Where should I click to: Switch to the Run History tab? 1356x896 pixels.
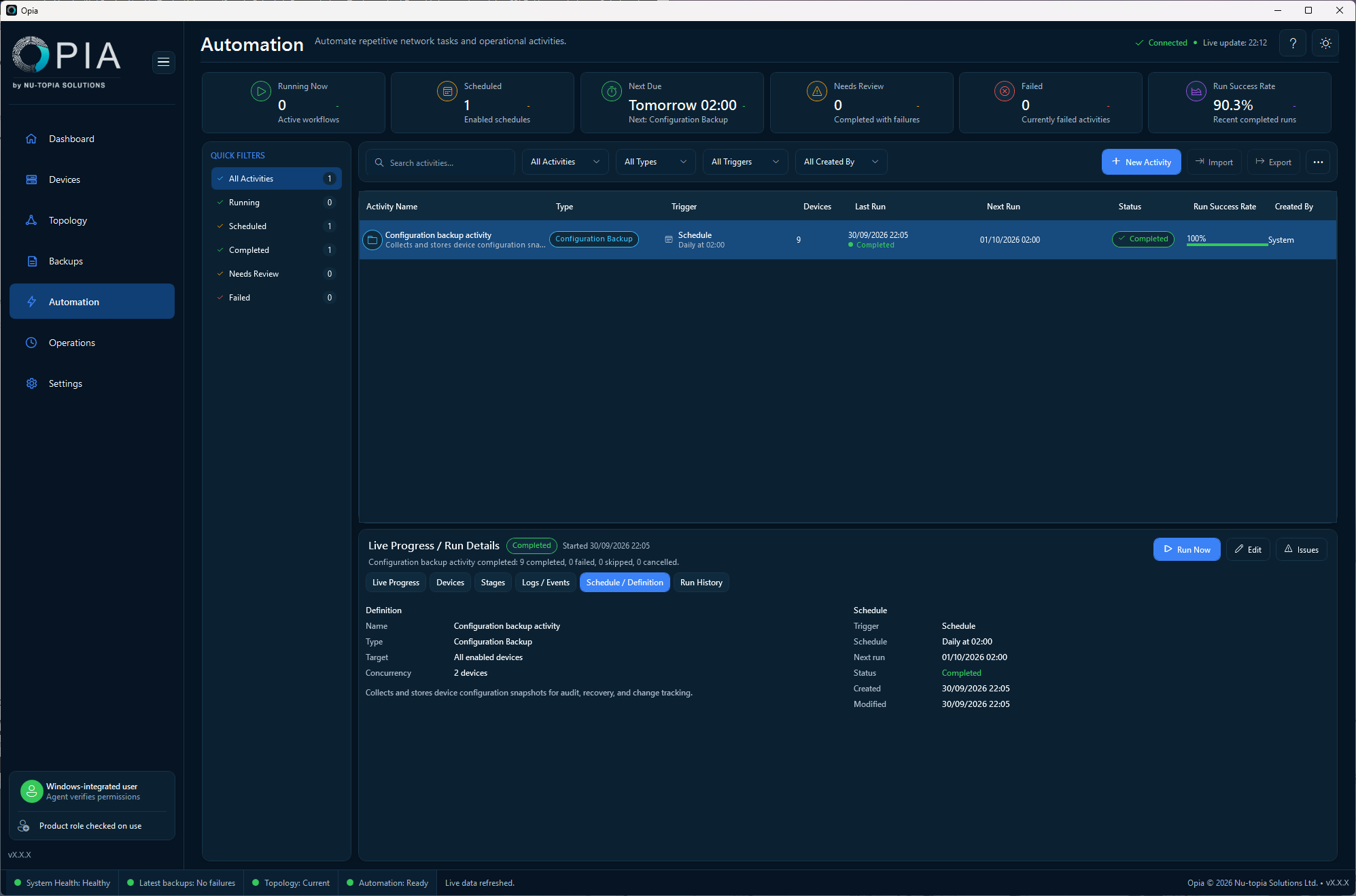701,583
